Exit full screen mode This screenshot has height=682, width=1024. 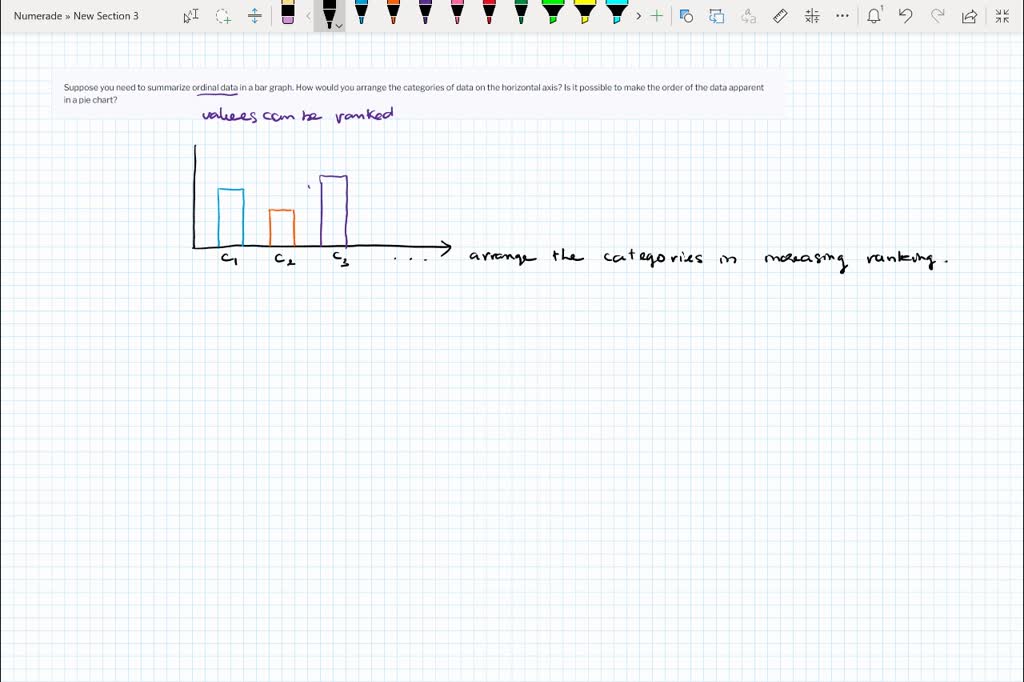1002,16
